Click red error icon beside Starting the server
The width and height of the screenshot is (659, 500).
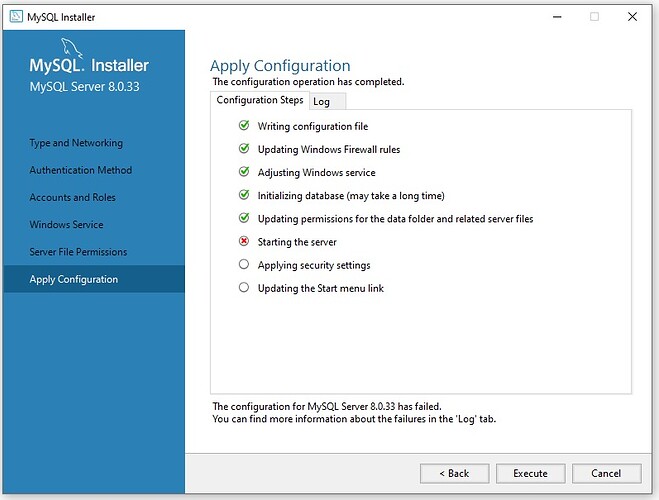pos(244,241)
